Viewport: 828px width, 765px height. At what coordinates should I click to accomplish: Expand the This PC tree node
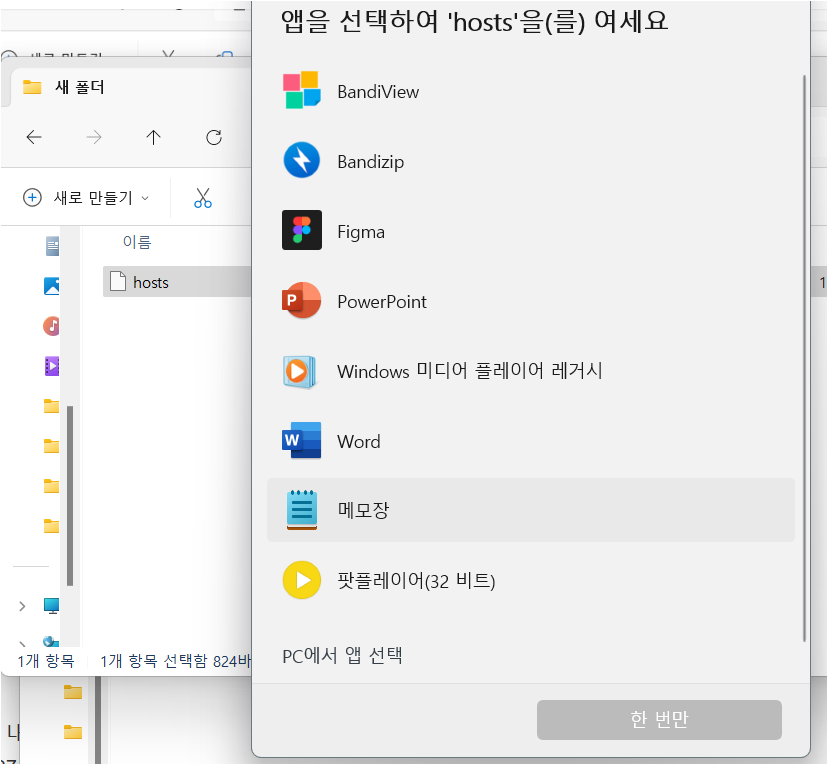[22, 606]
